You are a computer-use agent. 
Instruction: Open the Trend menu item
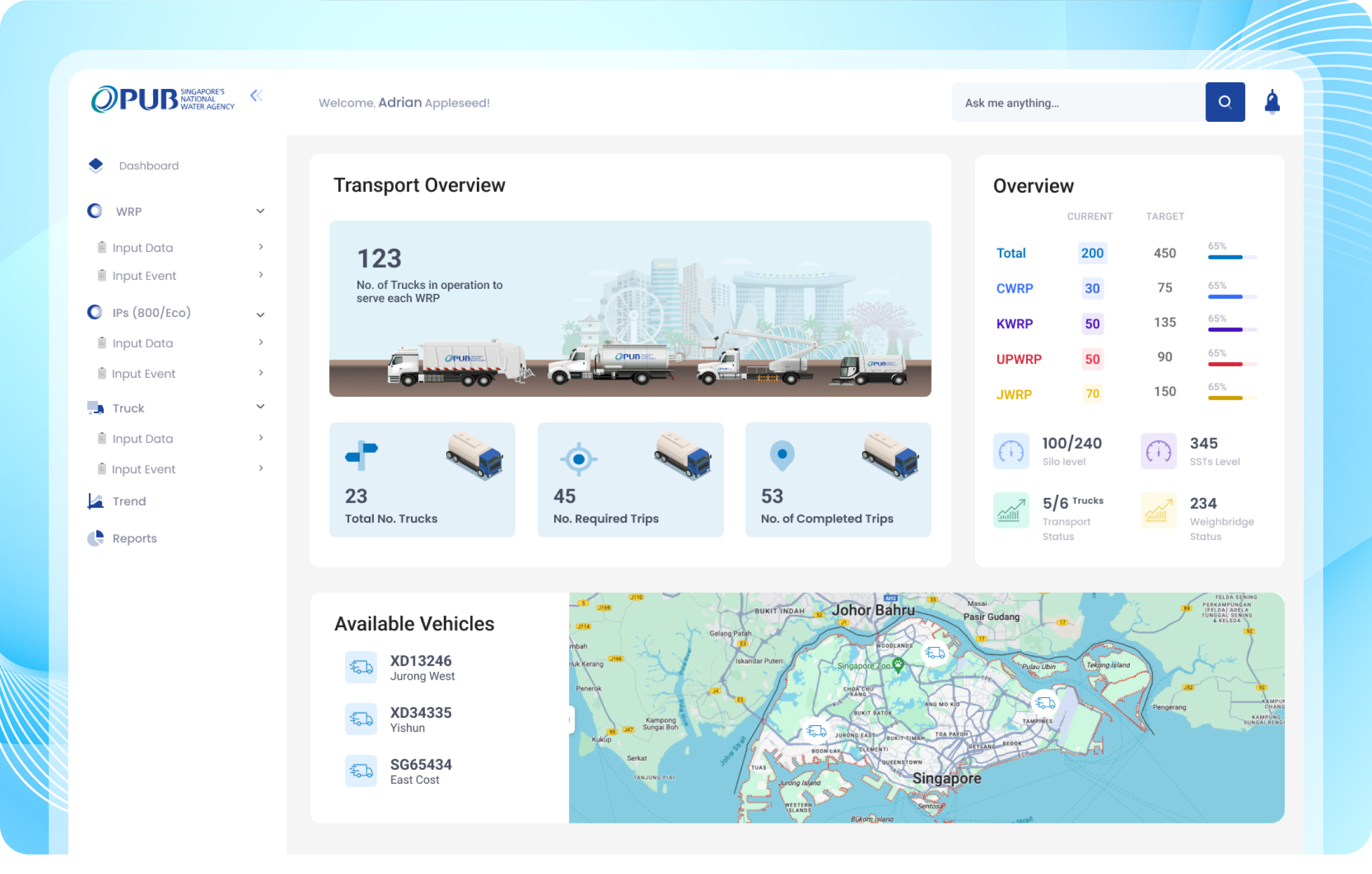click(x=129, y=501)
